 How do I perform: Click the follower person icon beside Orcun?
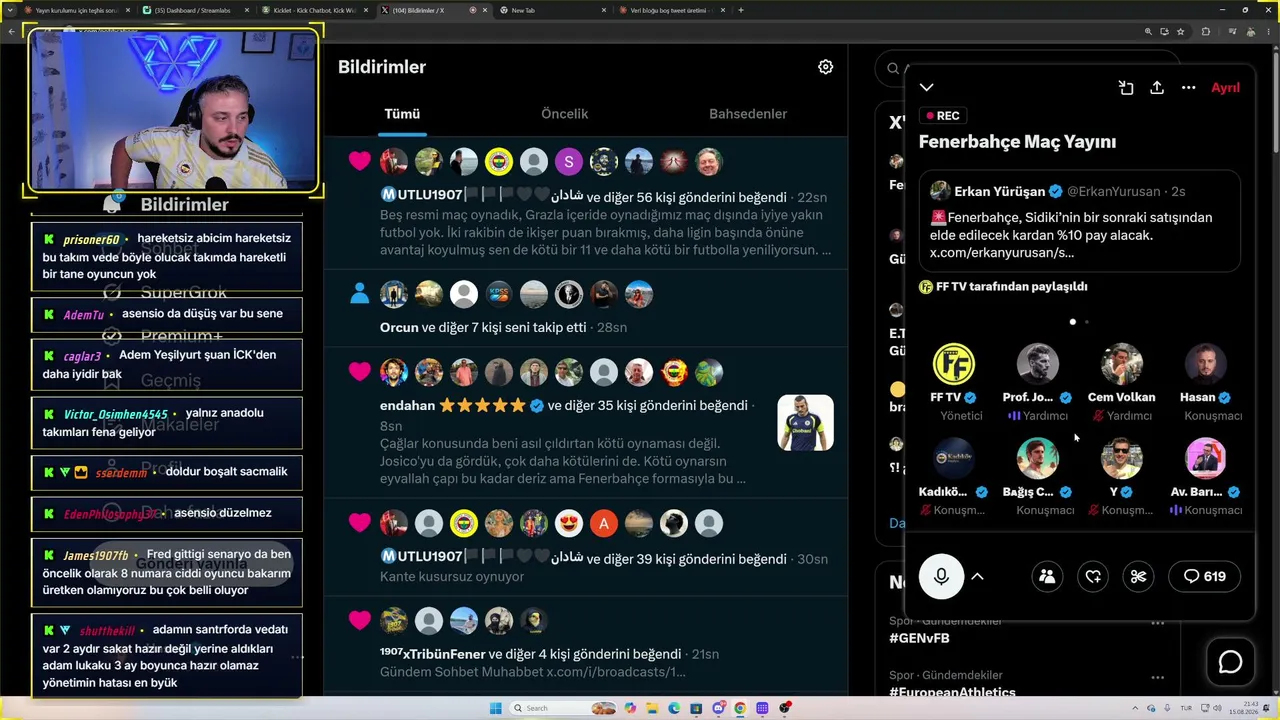click(x=359, y=294)
